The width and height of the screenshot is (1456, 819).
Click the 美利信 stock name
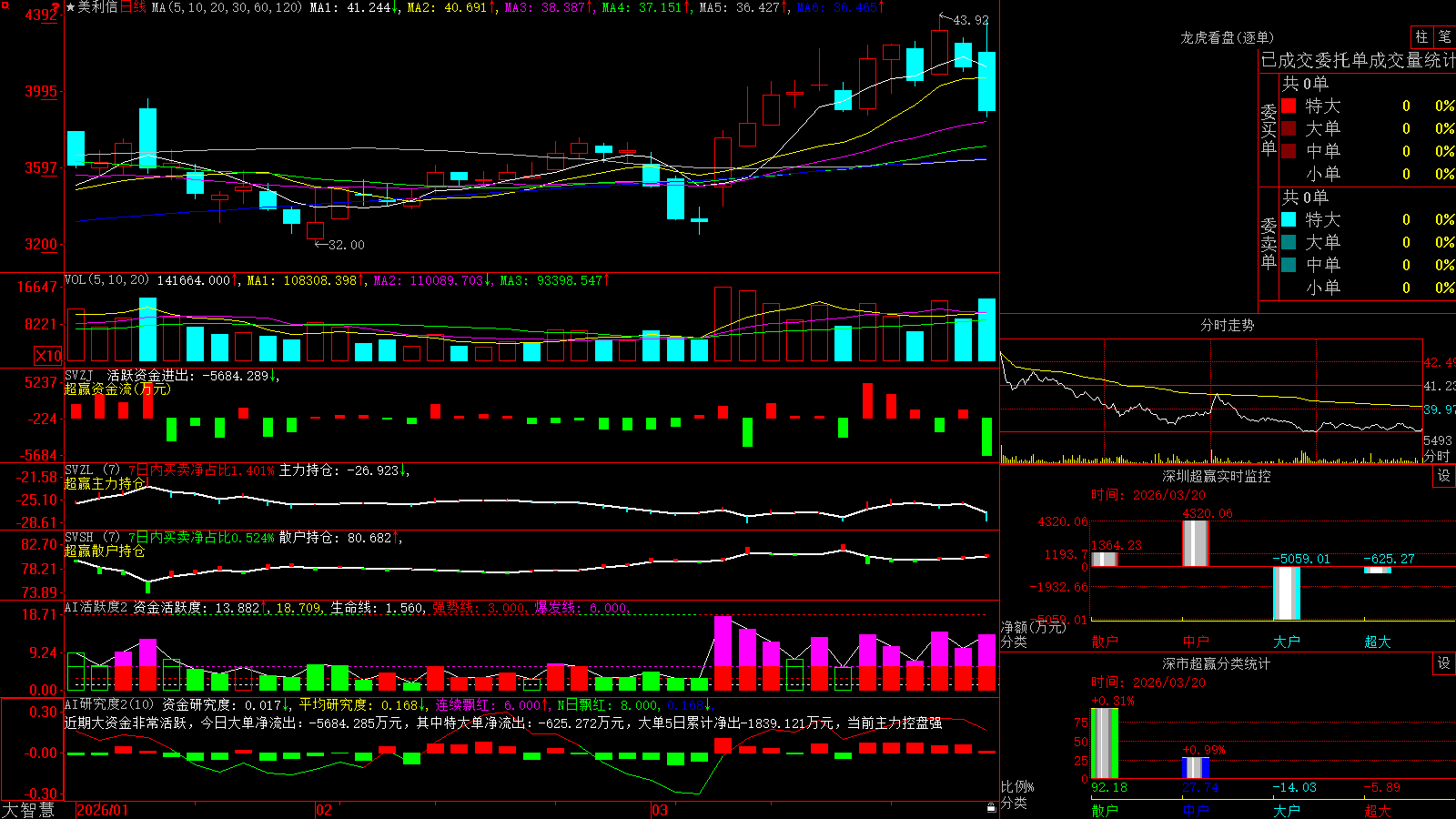[98, 7]
